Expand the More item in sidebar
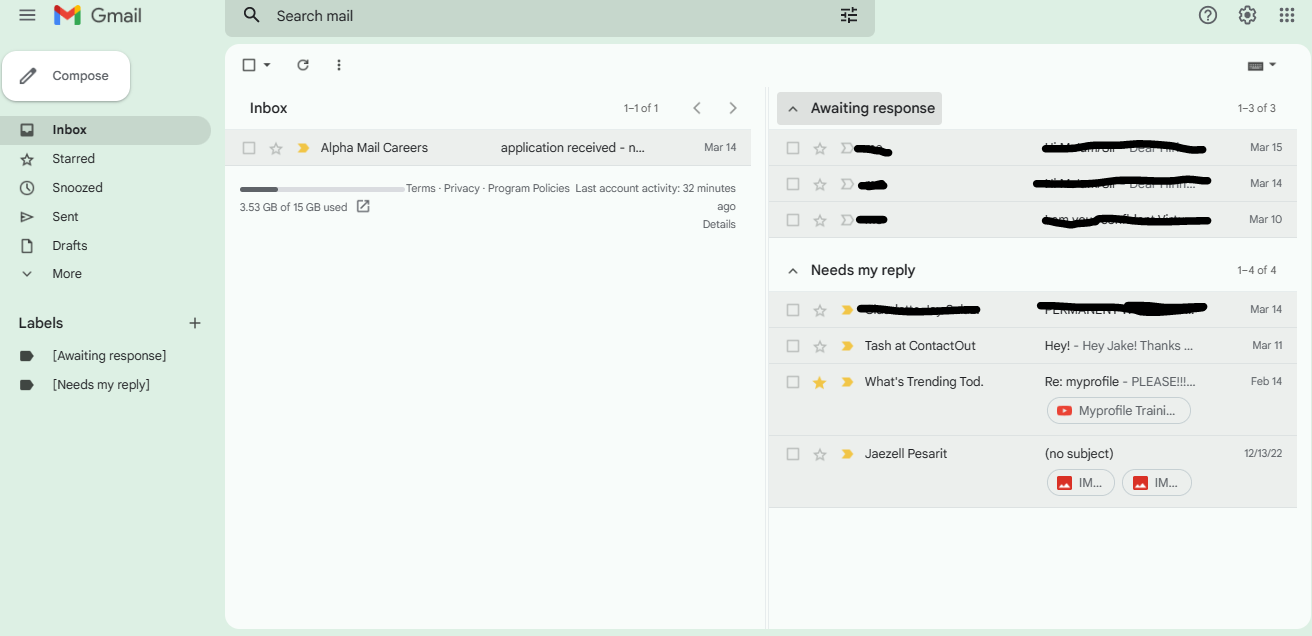Image resolution: width=1312 pixels, height=636 pixels. point(67,274)
